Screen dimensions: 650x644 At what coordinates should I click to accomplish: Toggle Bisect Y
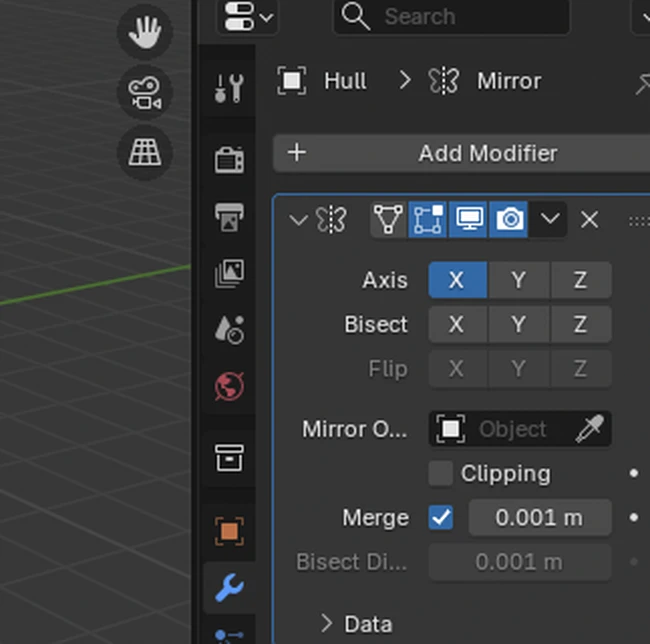[519, 324]
